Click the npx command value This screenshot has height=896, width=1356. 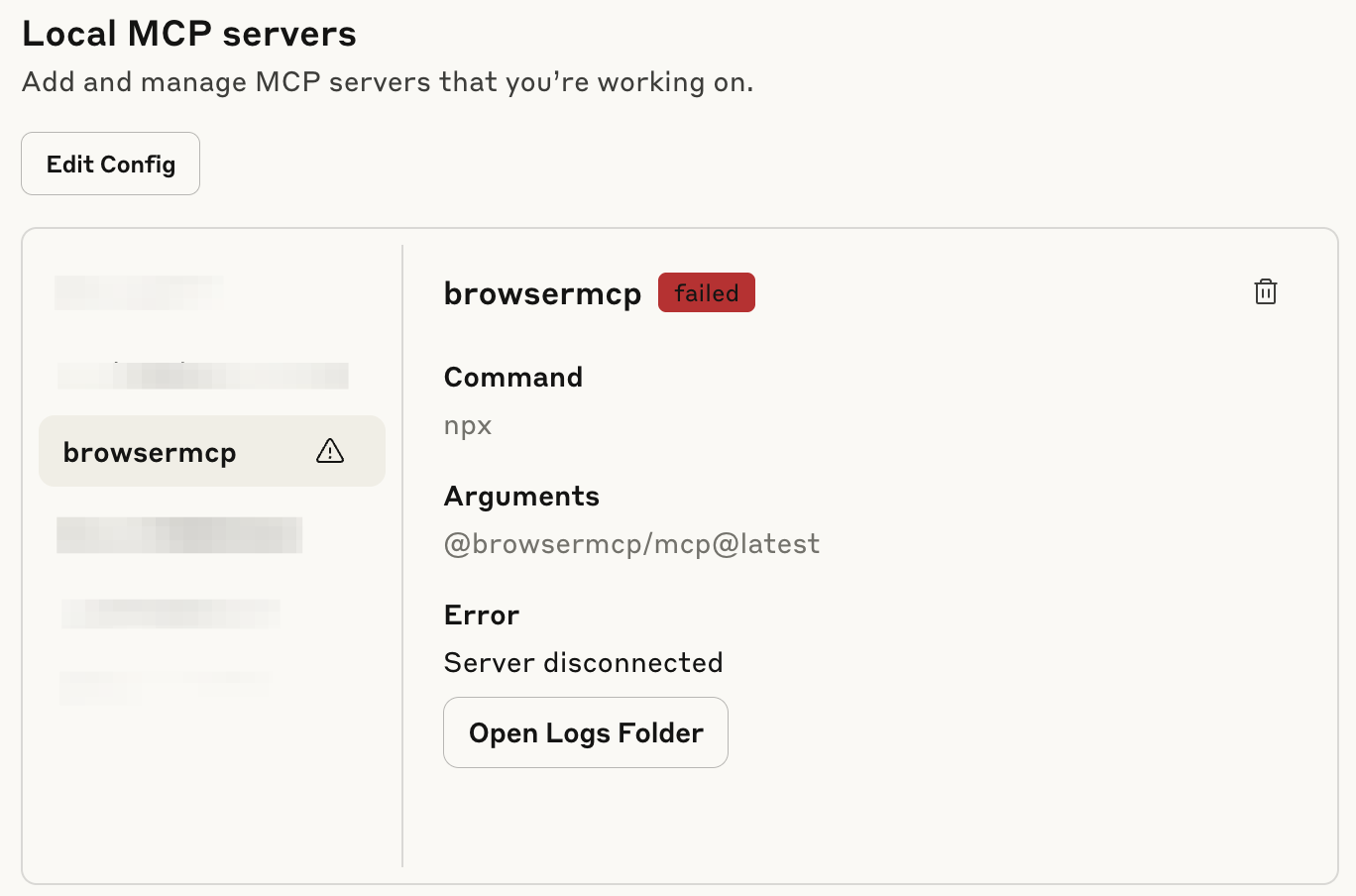[468, 426]
